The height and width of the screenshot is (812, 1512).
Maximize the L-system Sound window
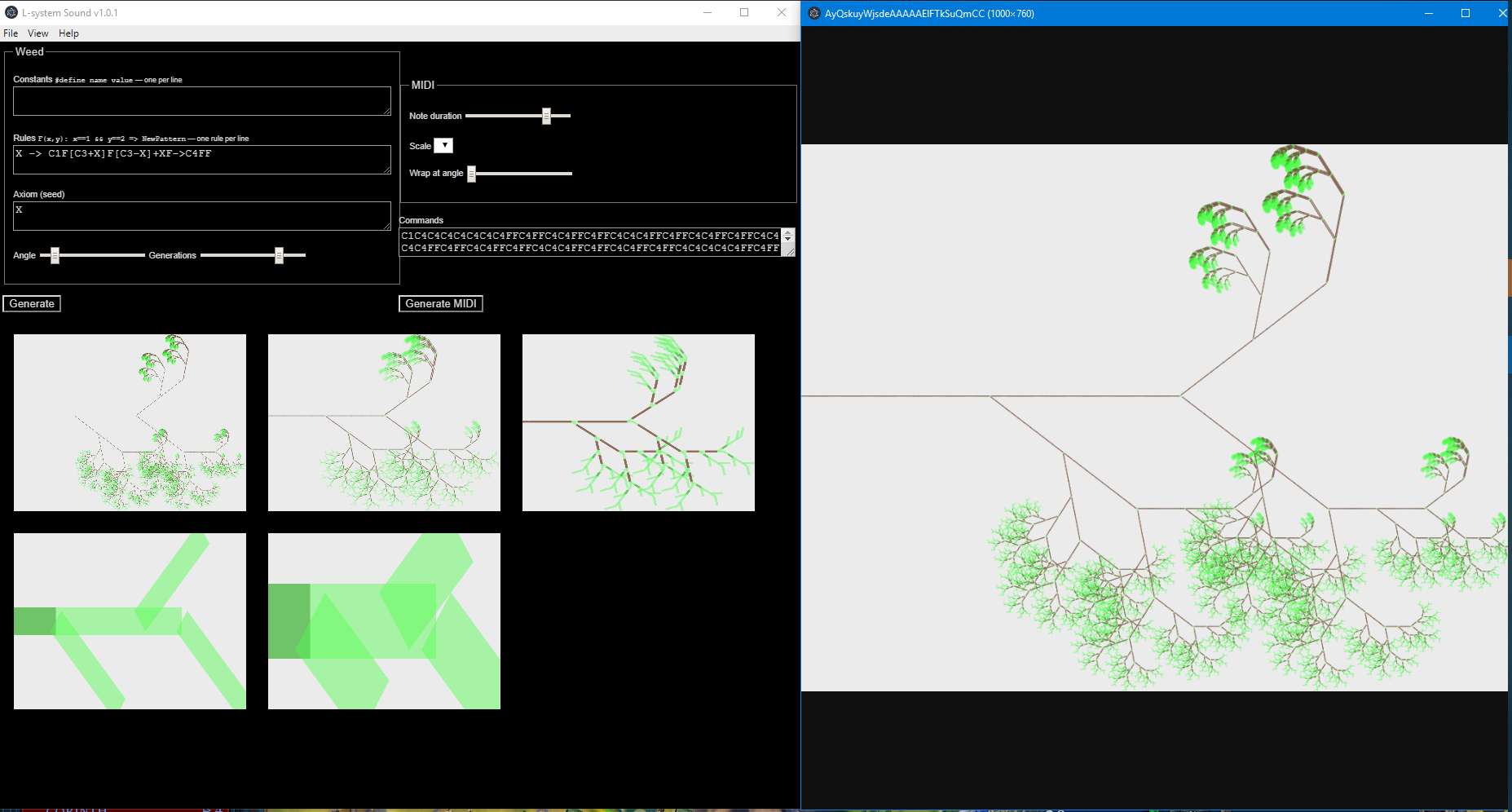744,12
